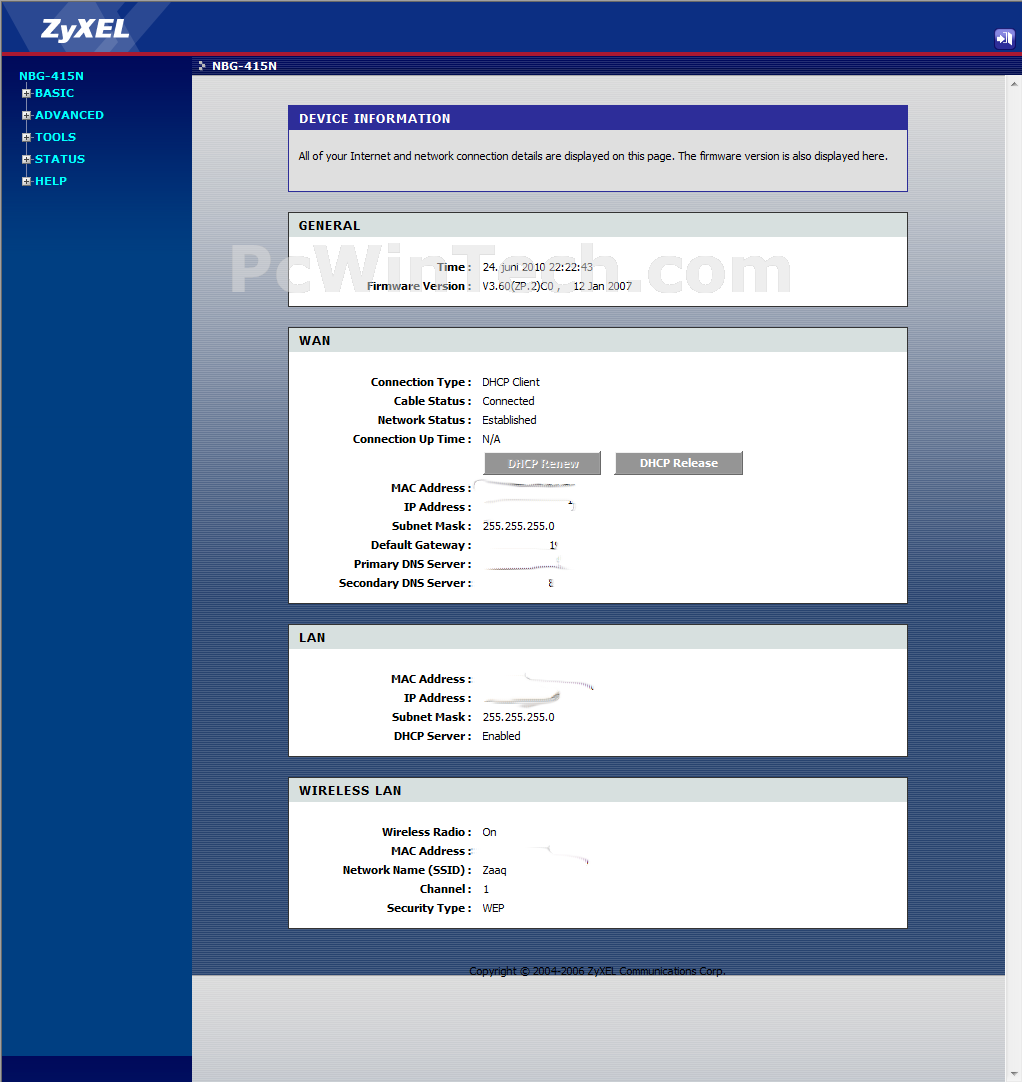Click the WAN section header
Viewport: 1022px width, 1082px height.
[x=598, y=340]
